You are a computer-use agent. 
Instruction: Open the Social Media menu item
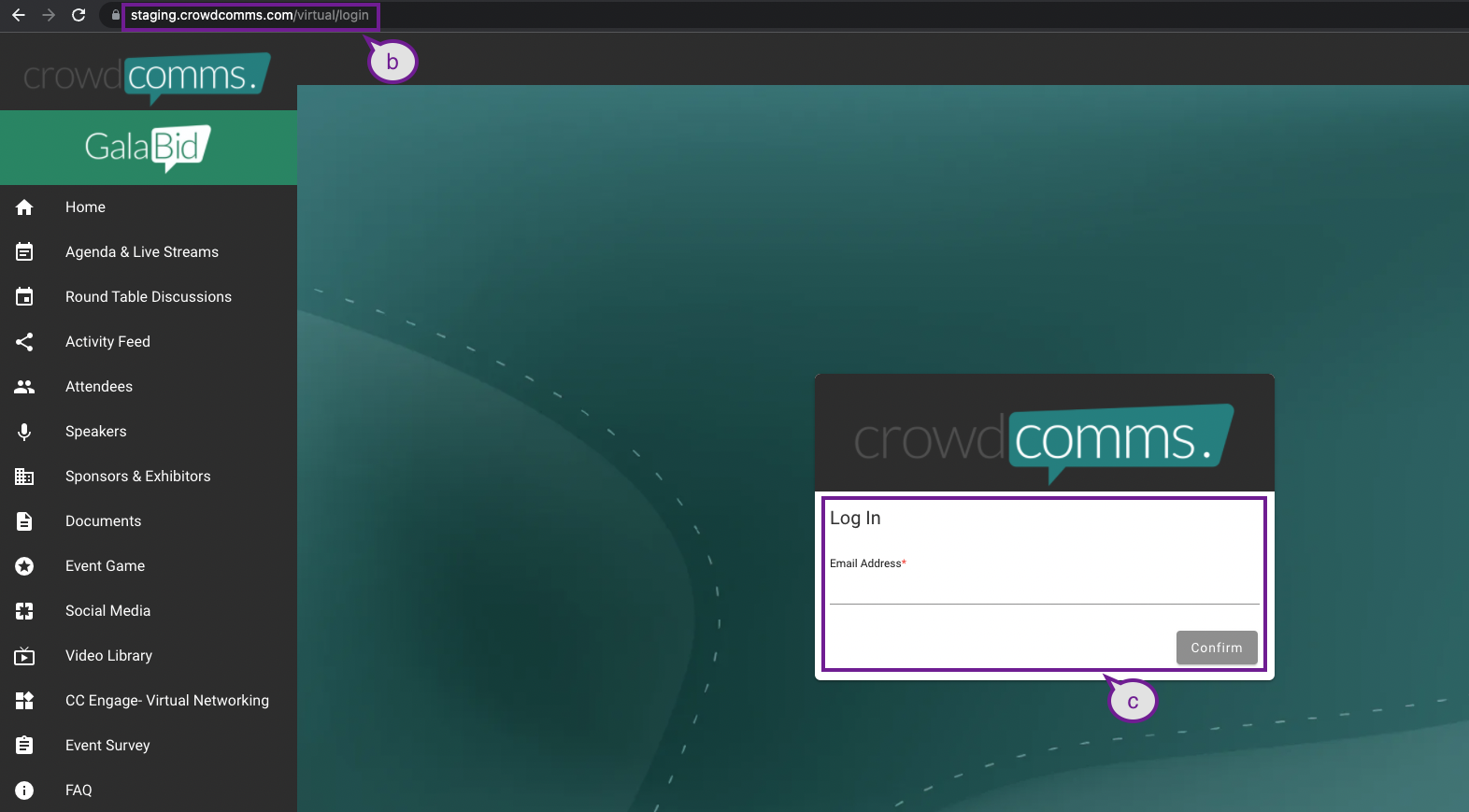point(107,611)
